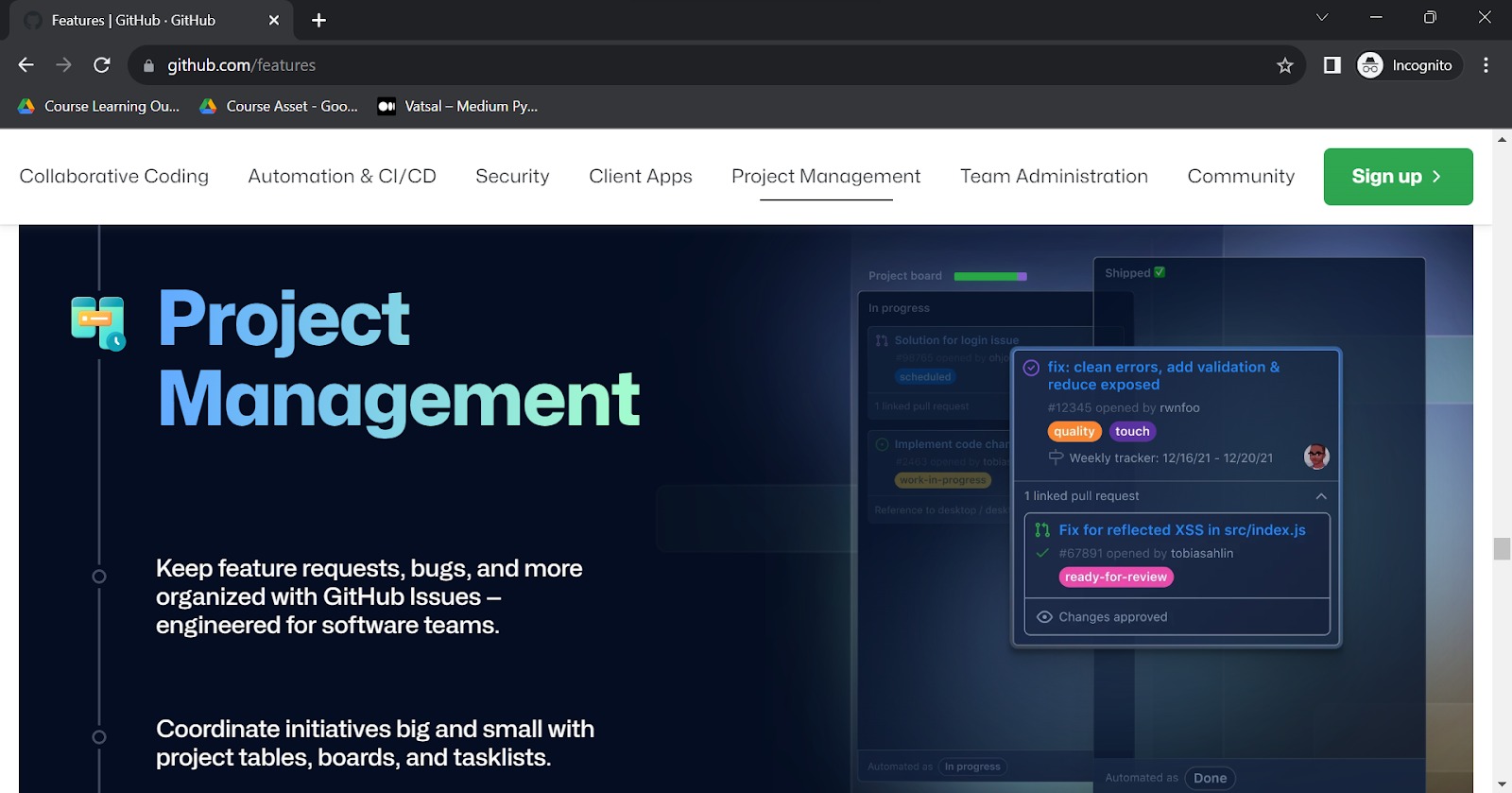Click the 'work-in-progress' yellow label

(943, 480)
